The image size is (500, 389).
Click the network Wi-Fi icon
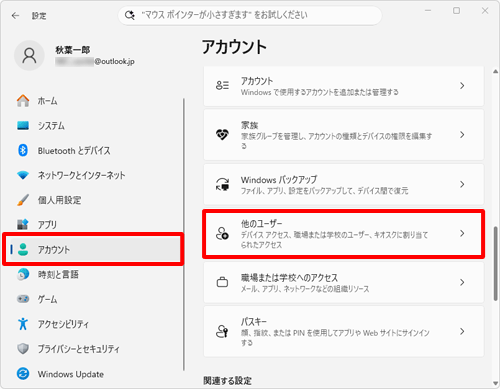23,175
